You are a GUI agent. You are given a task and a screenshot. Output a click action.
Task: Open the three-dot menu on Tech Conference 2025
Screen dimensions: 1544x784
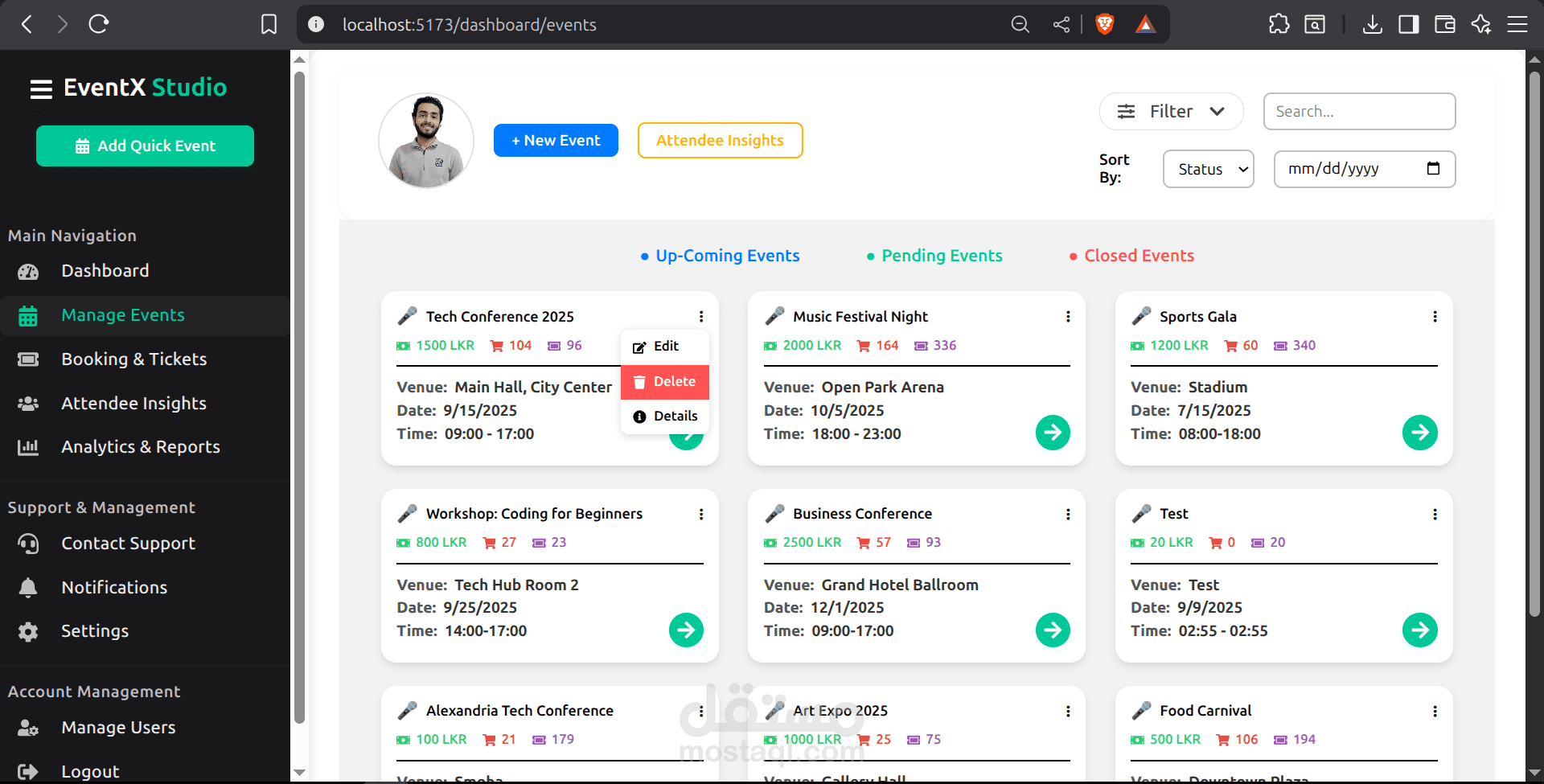(701, 317)
